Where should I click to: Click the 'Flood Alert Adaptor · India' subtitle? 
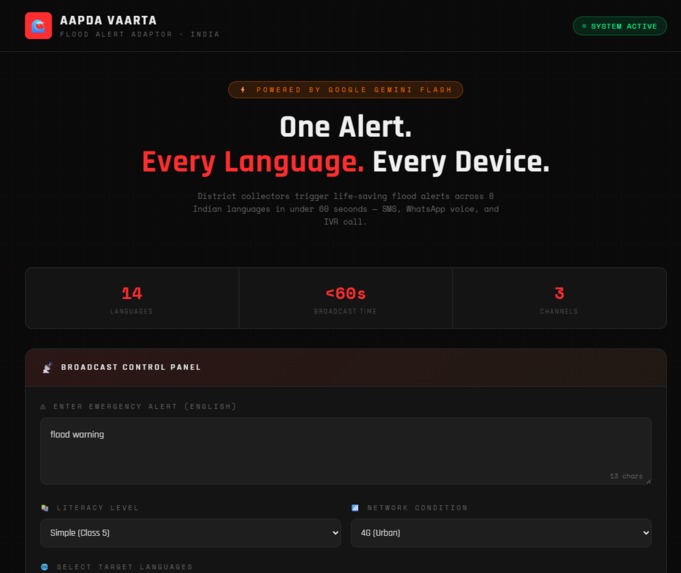[x=139, y=34]
